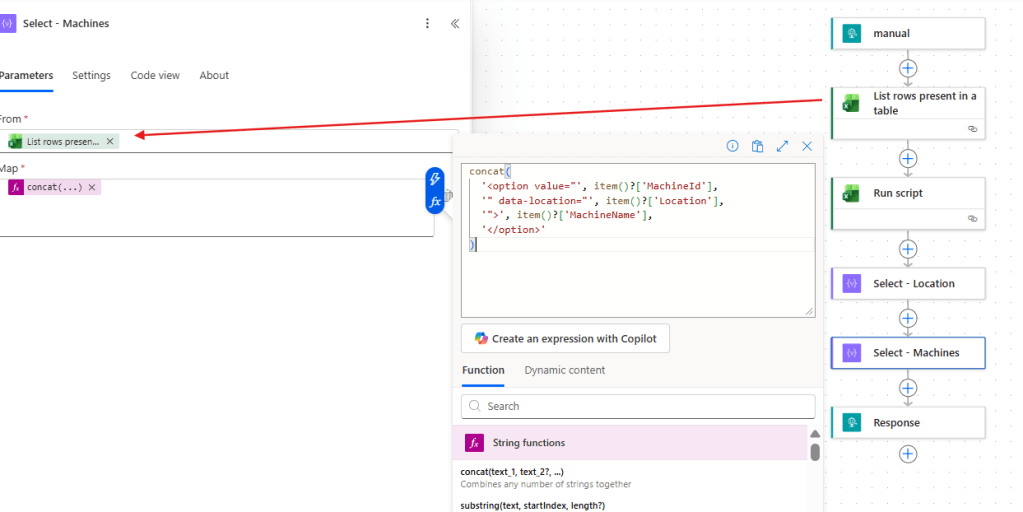The width and height of the screenshot is (1023, 512).
Task: Collapse the String functions group
Action: tap(630, 443)
